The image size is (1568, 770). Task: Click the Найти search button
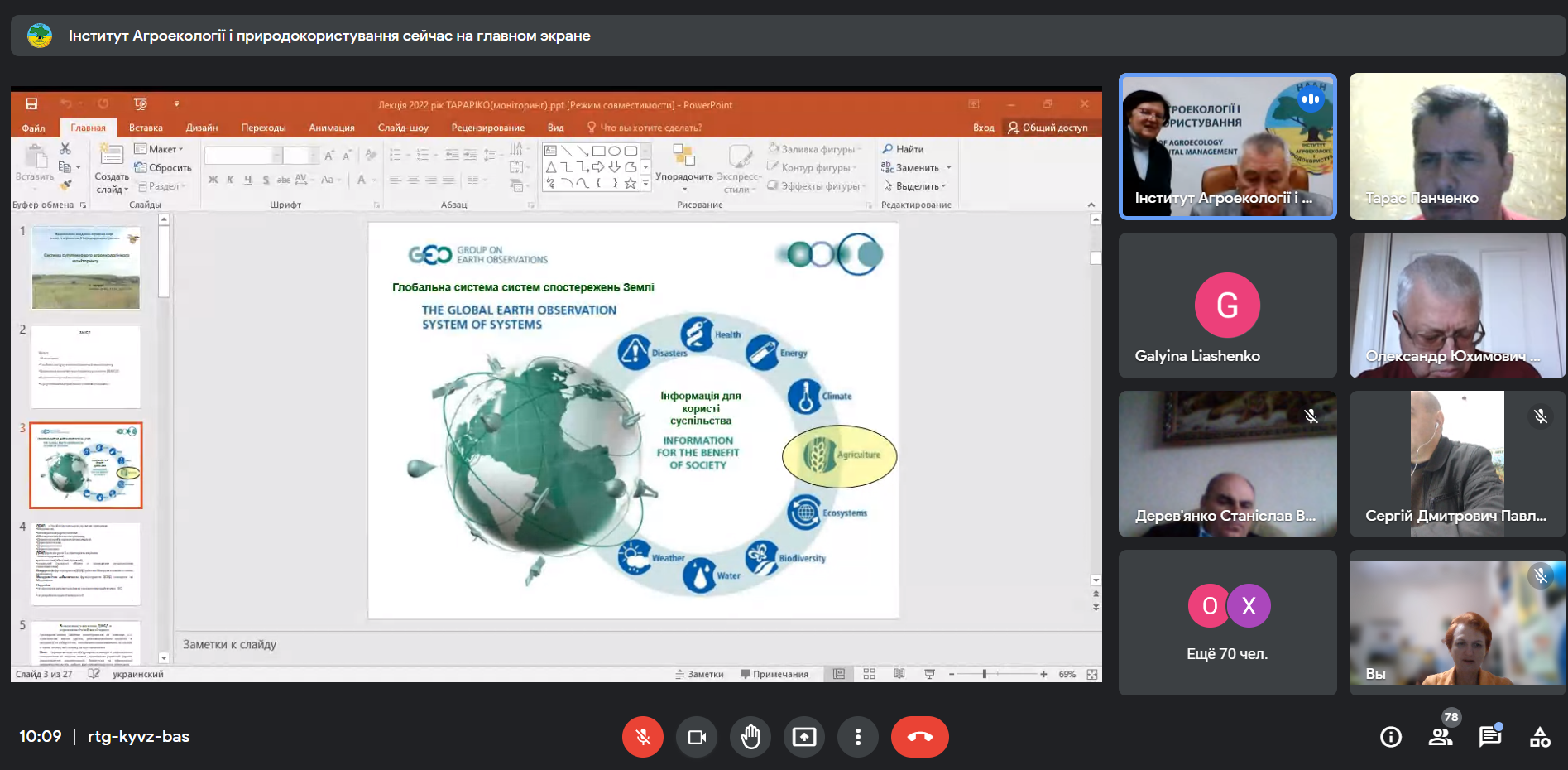[x=903, y=149]
